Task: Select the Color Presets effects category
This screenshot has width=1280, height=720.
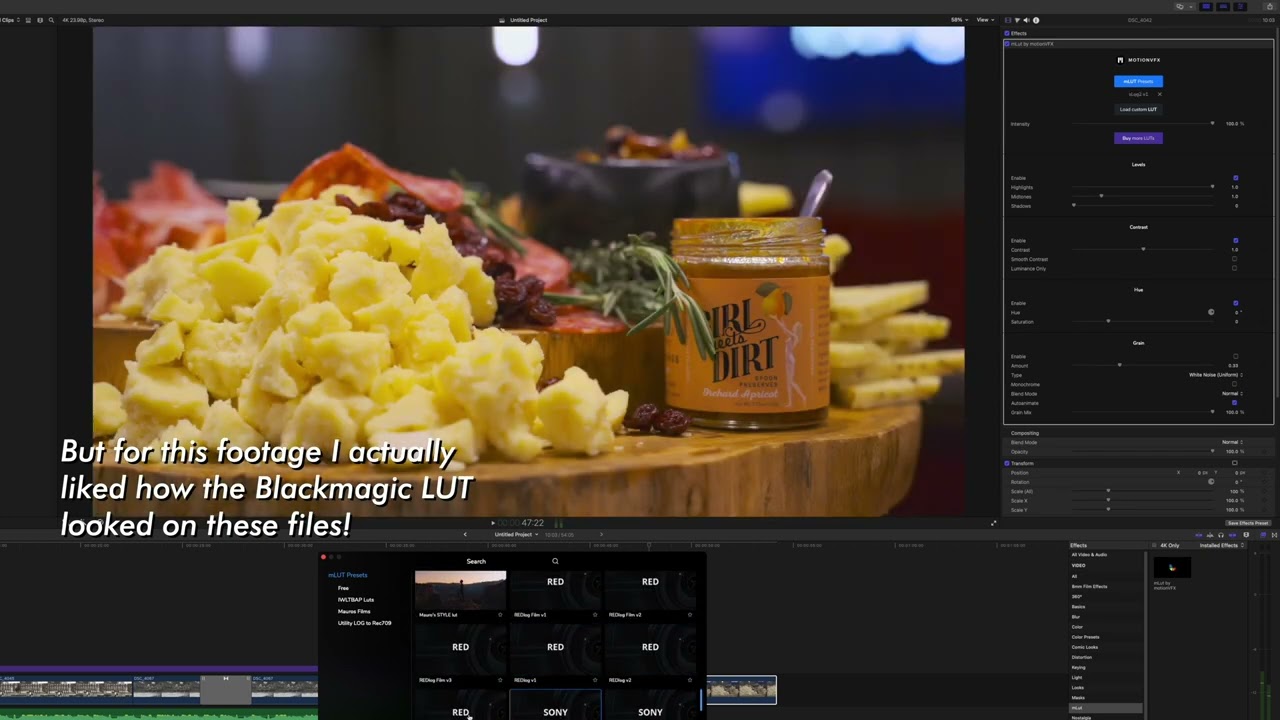Action: [1085, 637]
